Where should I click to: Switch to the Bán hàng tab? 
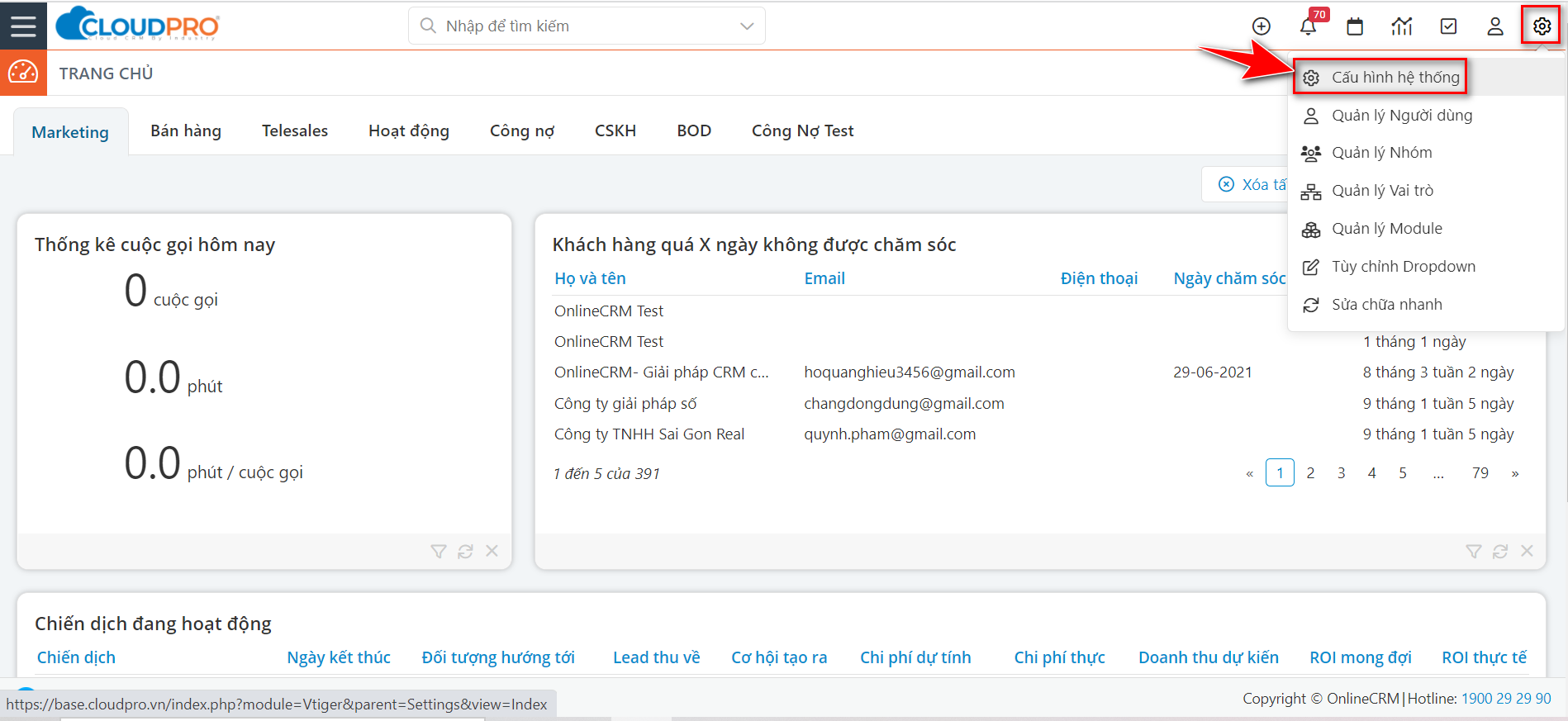[186, 130]
